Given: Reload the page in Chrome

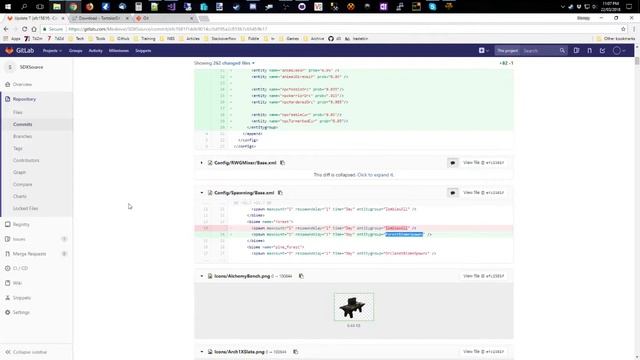Looking at the screenshot, I should click(x=24, y=29).
